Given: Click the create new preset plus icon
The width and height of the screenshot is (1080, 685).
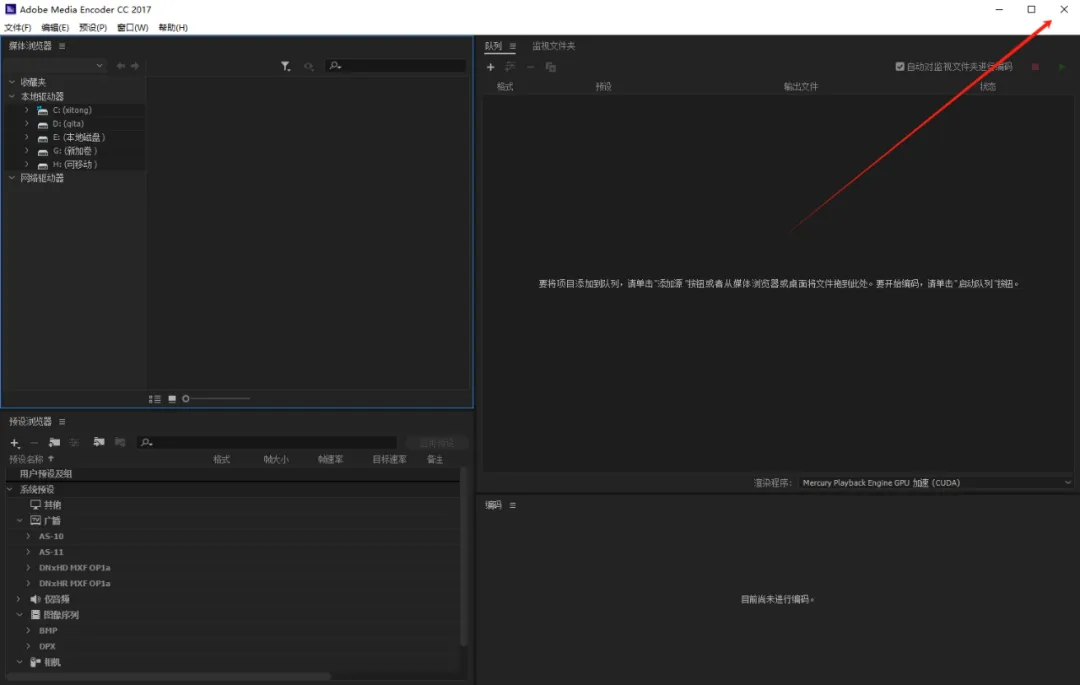Looking at the screenshot, I should point(14,443).
